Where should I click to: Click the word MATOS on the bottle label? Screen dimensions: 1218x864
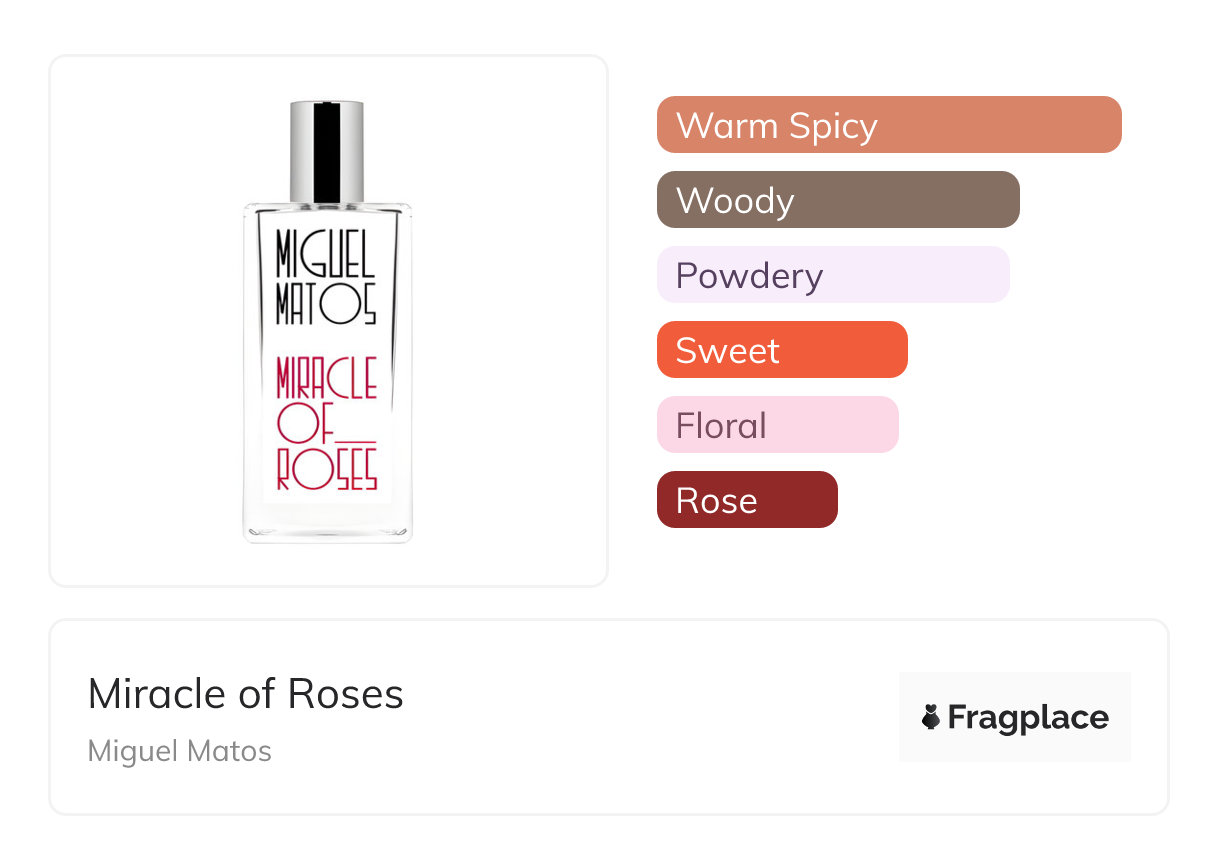coord(326,303)
